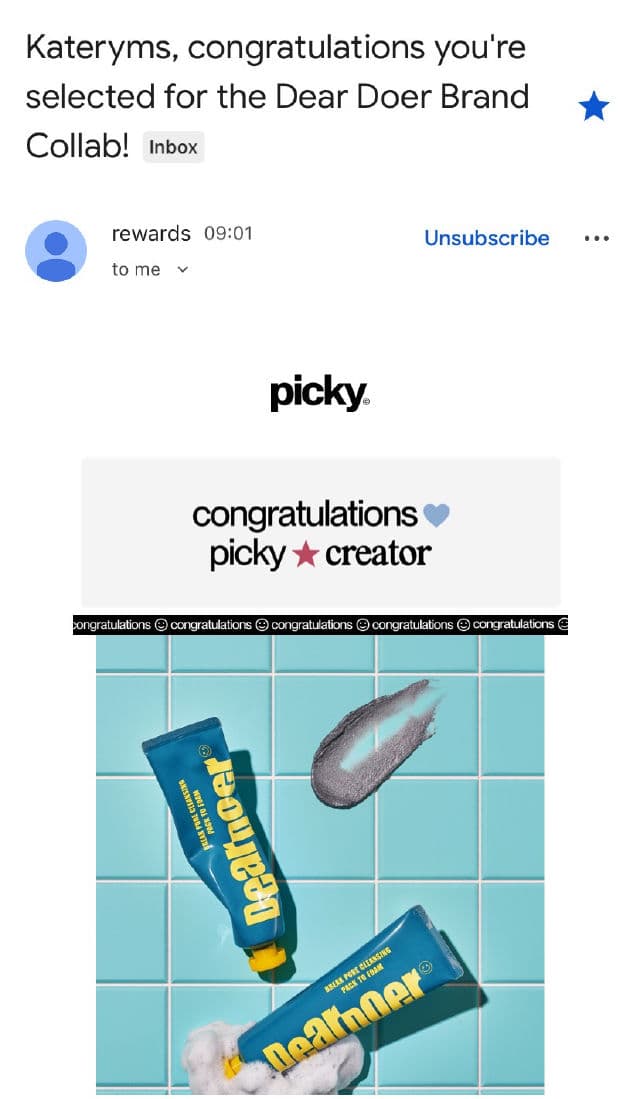
Task: Click the gray clay smear swatch
Action: click(374, 744)
